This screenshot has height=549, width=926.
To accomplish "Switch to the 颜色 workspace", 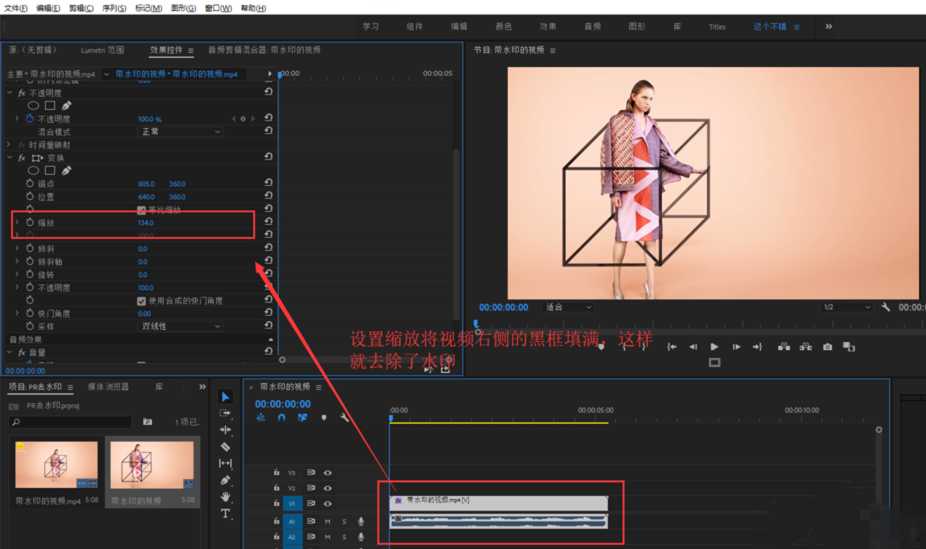I will tap(504, 27).
